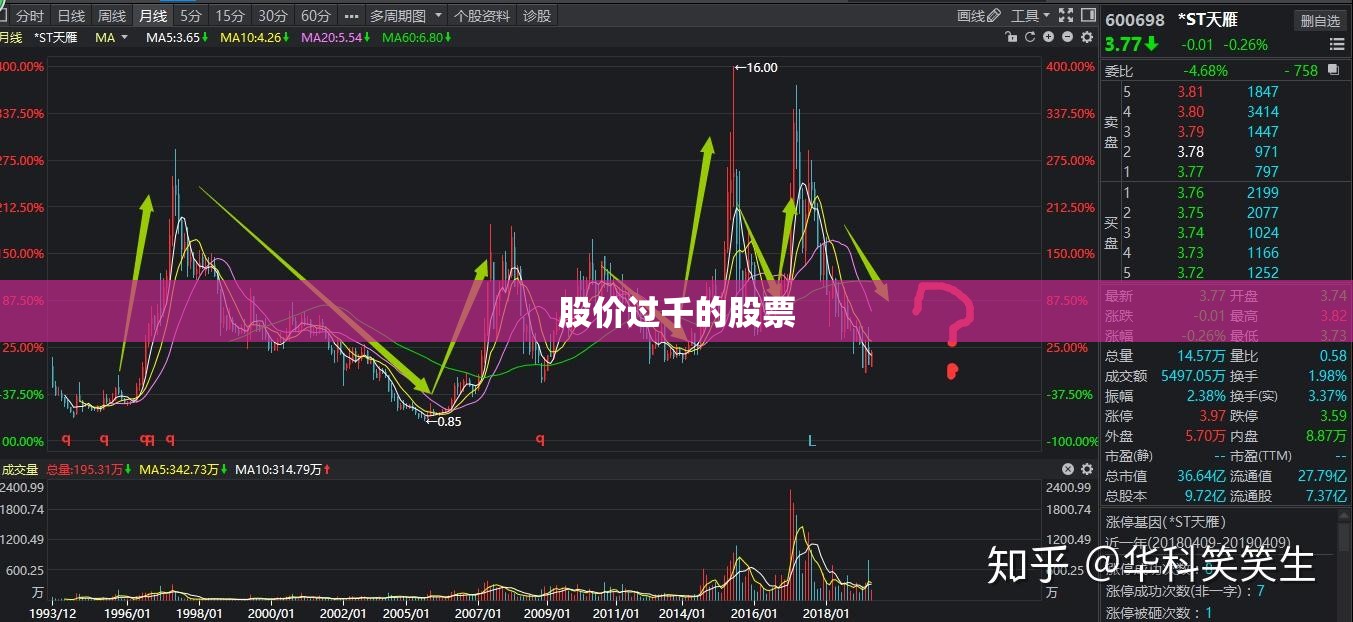Select sell level 2 price 3.78
The height and width of the screenshot is (622, 1353).
pos(1190,152)
